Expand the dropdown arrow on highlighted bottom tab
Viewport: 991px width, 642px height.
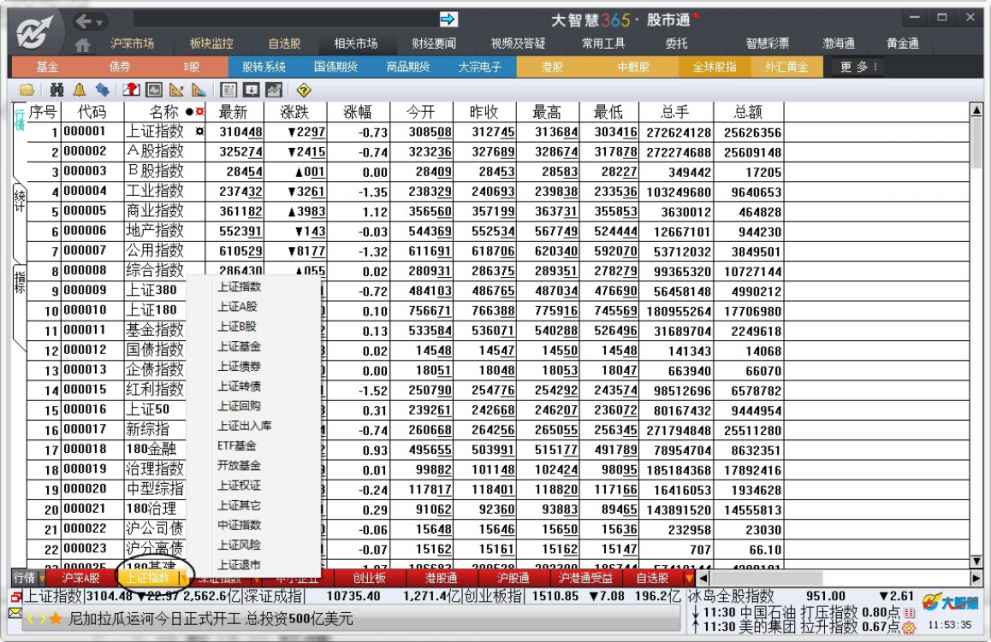pyautogui.click(x=183, y=579)
